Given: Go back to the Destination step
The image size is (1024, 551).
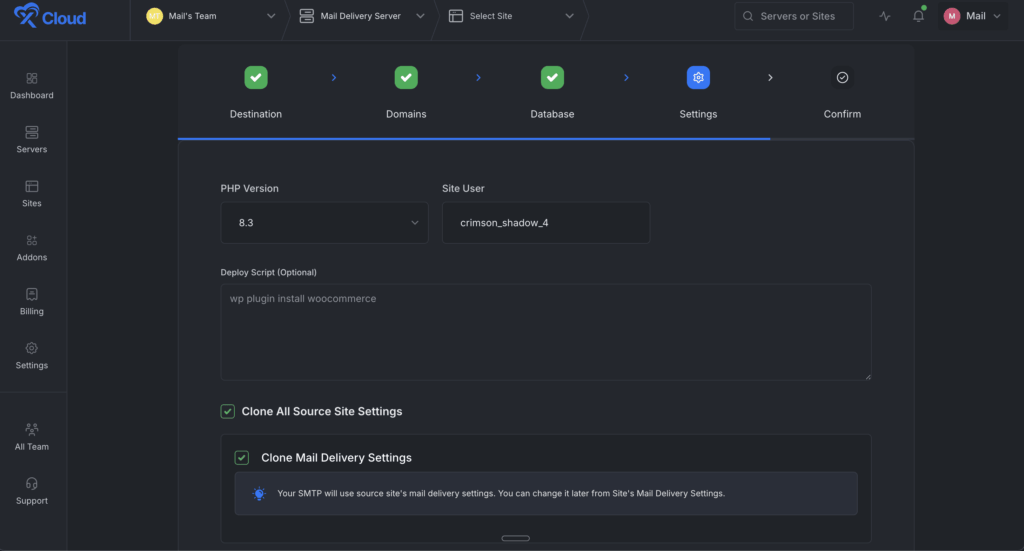Looking at the screenshot, I should coord(256,78).
